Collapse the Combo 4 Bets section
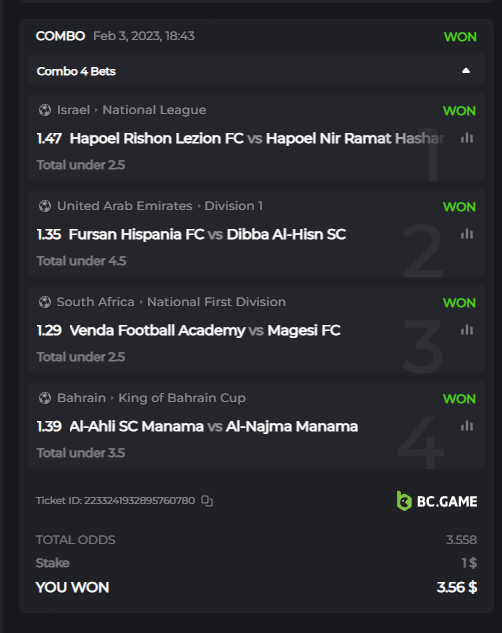502x633 pixels. click(x=466, y=71)
